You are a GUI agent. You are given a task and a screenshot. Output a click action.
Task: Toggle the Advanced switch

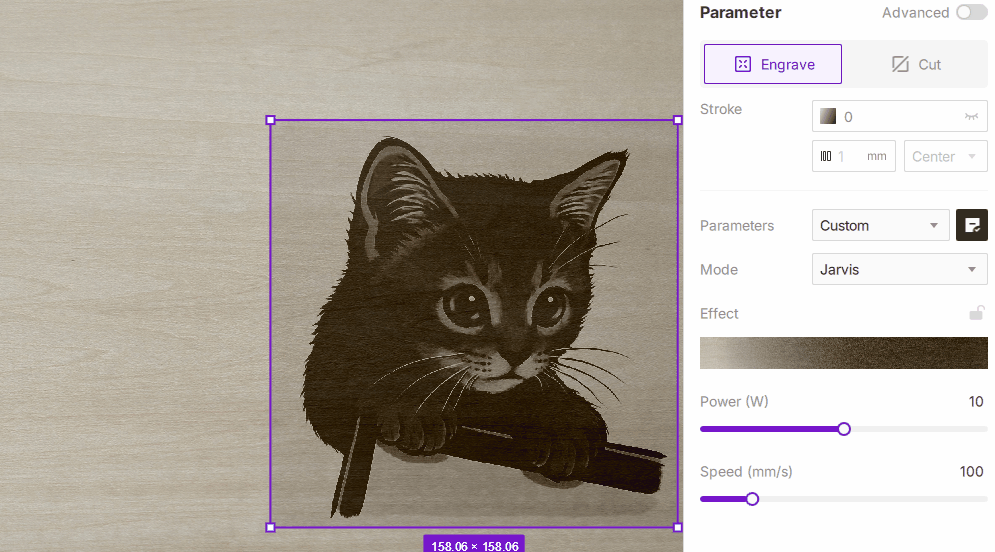point(970,13)
